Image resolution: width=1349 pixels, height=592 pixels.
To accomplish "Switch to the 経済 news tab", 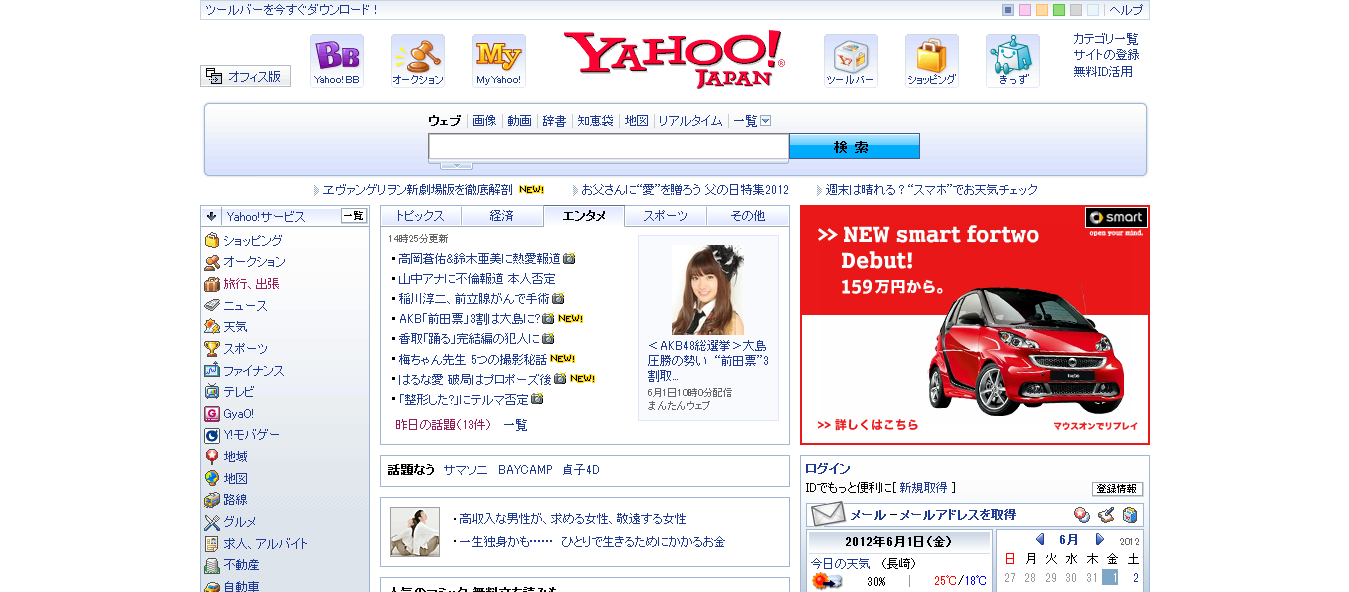I will tap(502, 216).
